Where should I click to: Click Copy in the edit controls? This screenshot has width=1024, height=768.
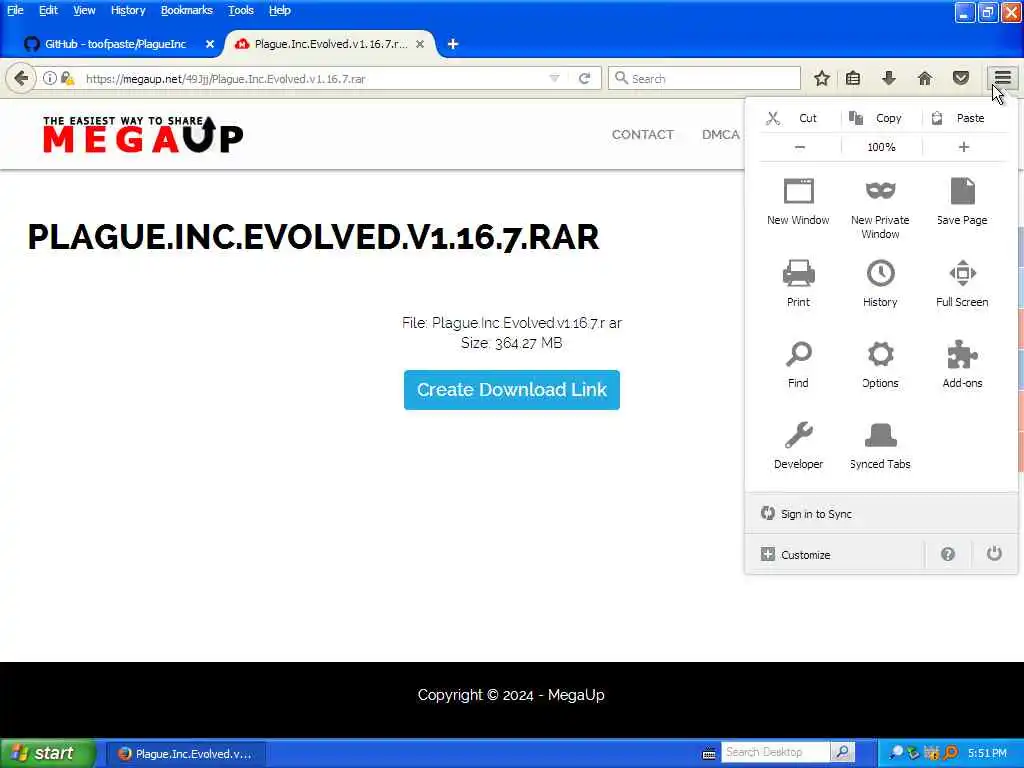[x=881, y=118]
